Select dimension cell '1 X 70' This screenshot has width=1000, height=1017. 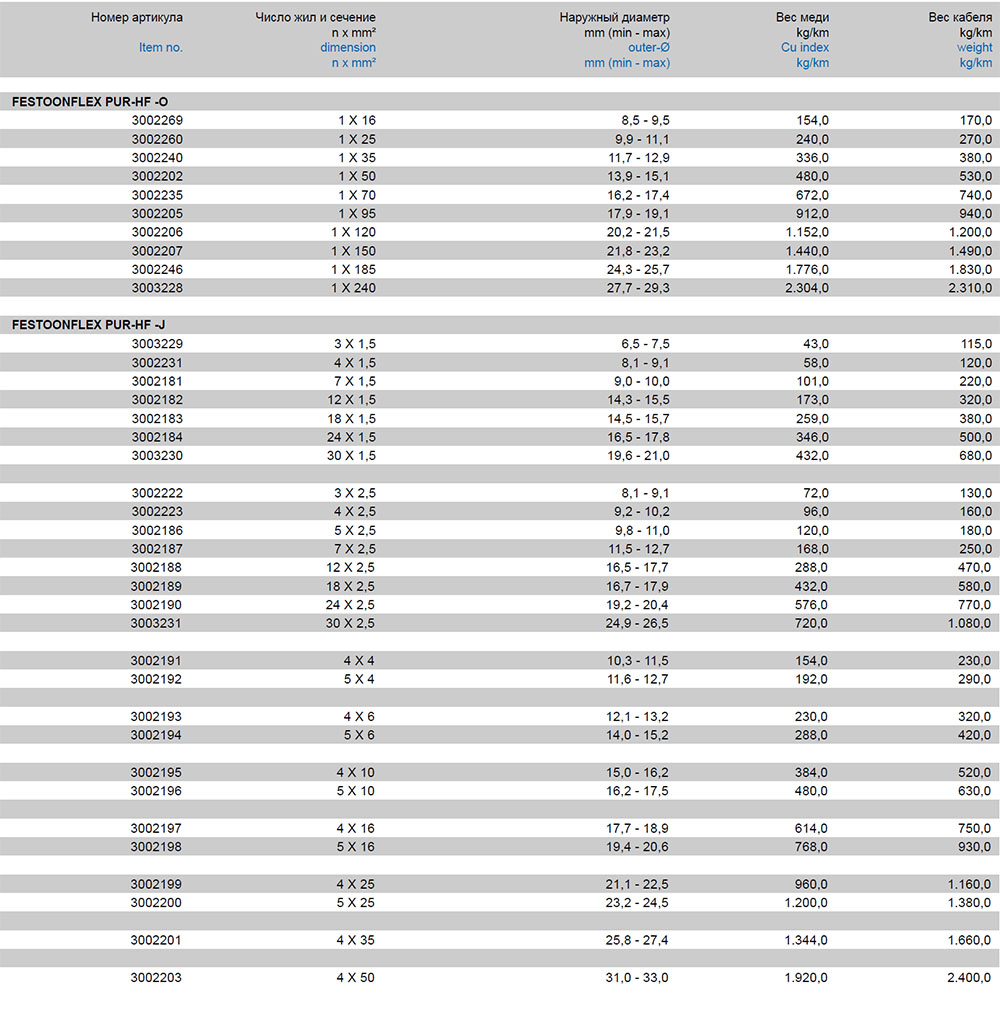pyautogui.click(x=357, y=195)
